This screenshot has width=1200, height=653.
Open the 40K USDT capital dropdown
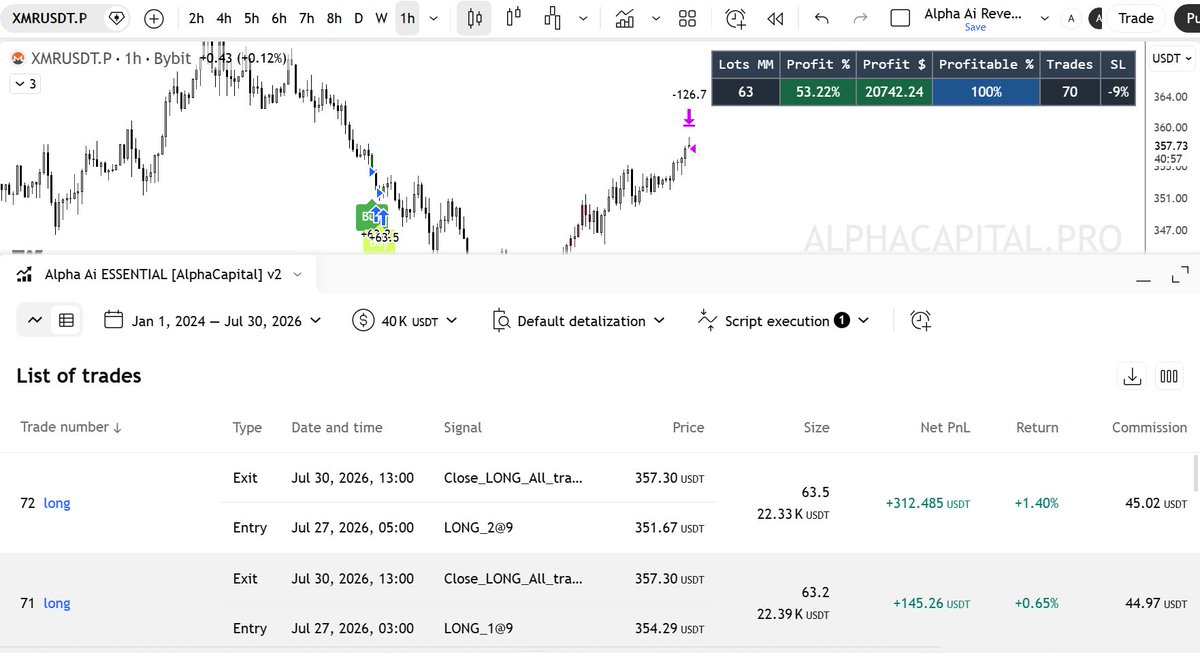pyautogui.click(x=405, y=321)
